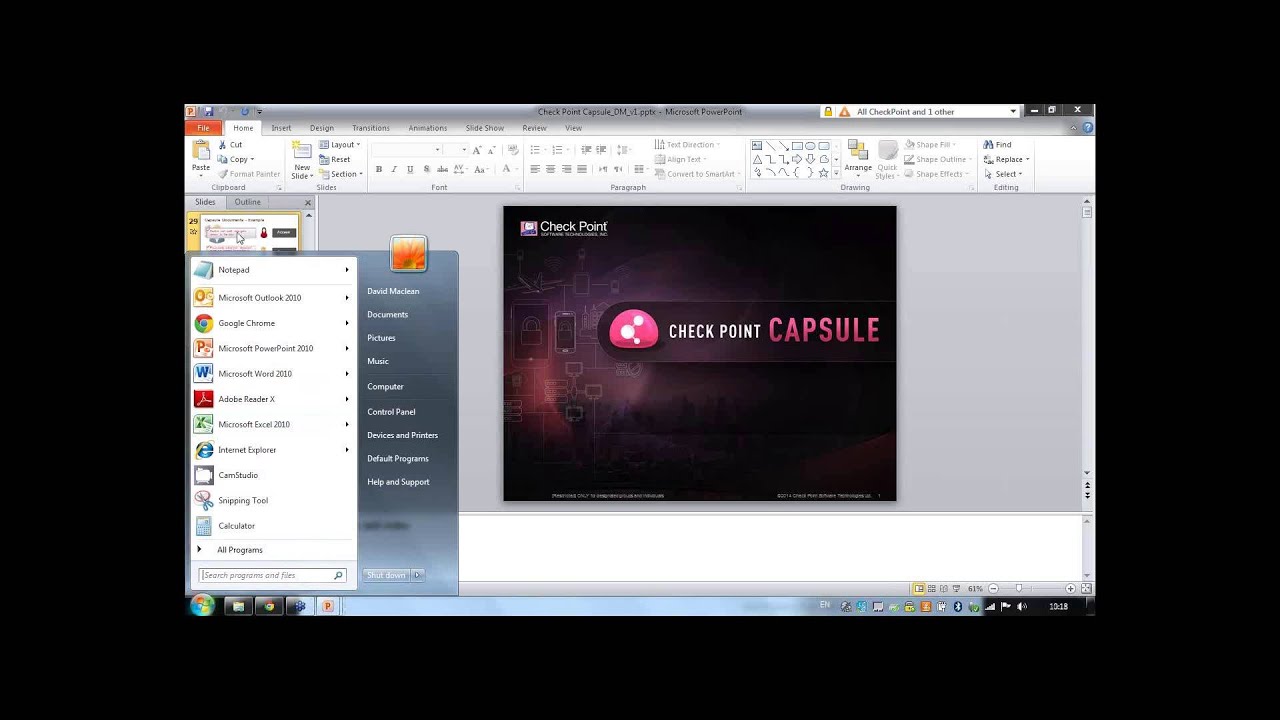Toggle Italic formatting

(x=394, y=169)
